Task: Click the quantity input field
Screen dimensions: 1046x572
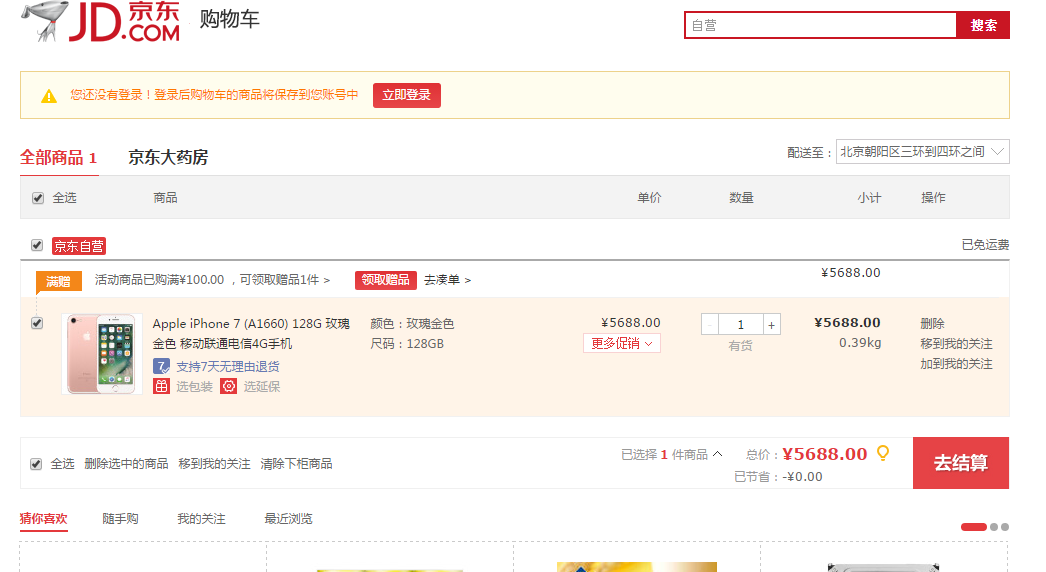Action: tap(740, 325)
